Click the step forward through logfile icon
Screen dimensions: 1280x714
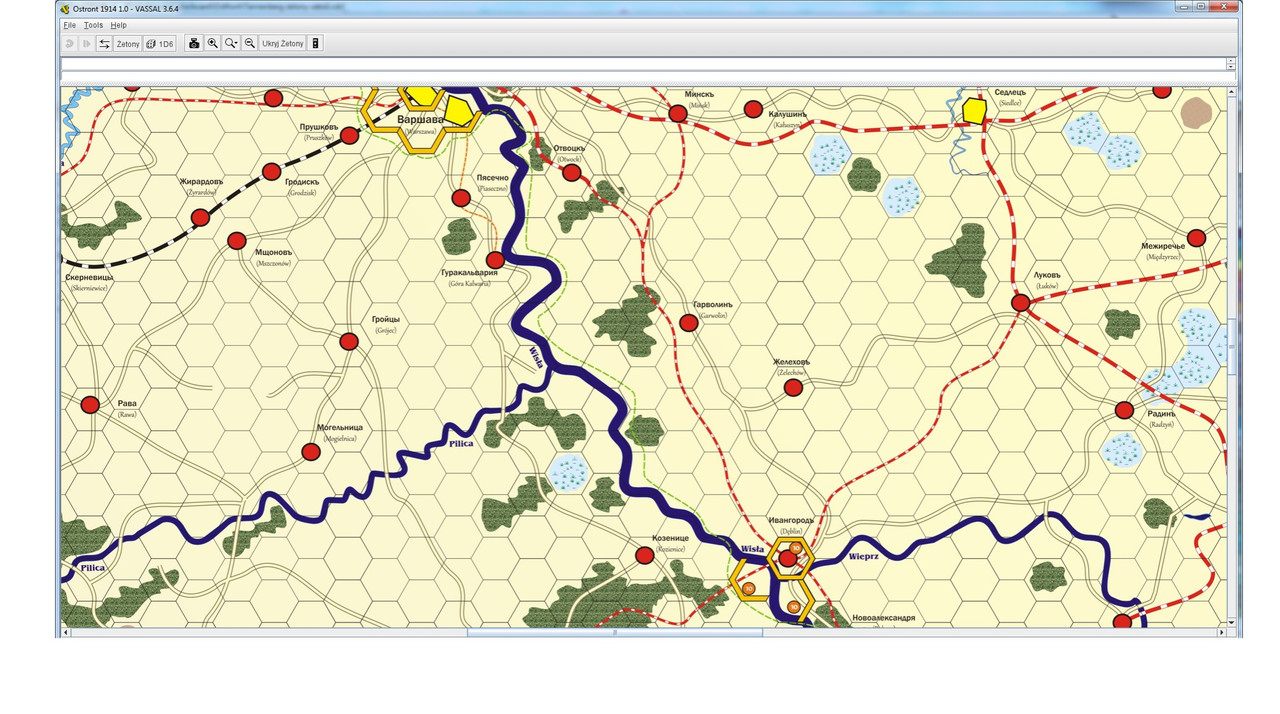[x=87, y=44]
